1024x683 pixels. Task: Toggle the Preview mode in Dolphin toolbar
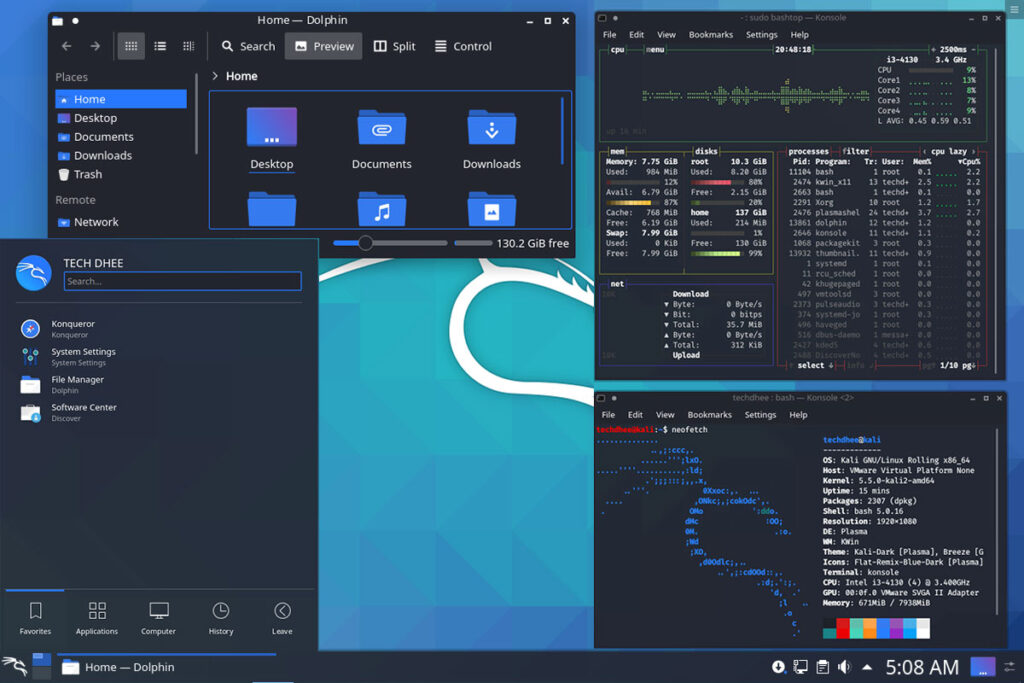pos(323,46)
